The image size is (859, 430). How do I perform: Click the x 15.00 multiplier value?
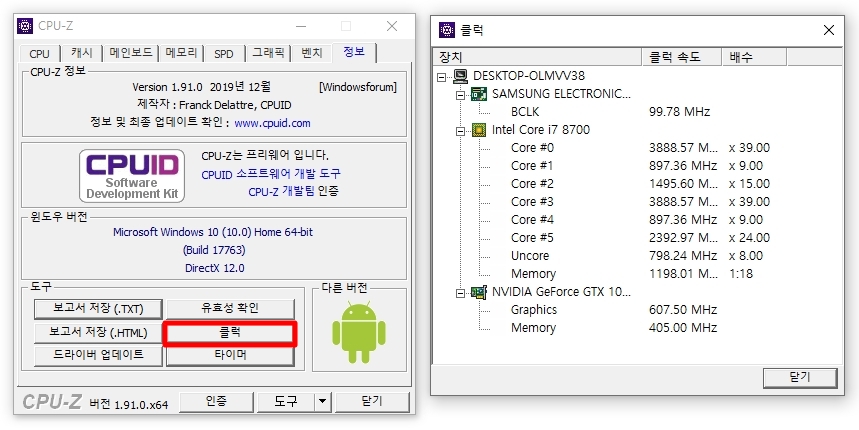749,184
